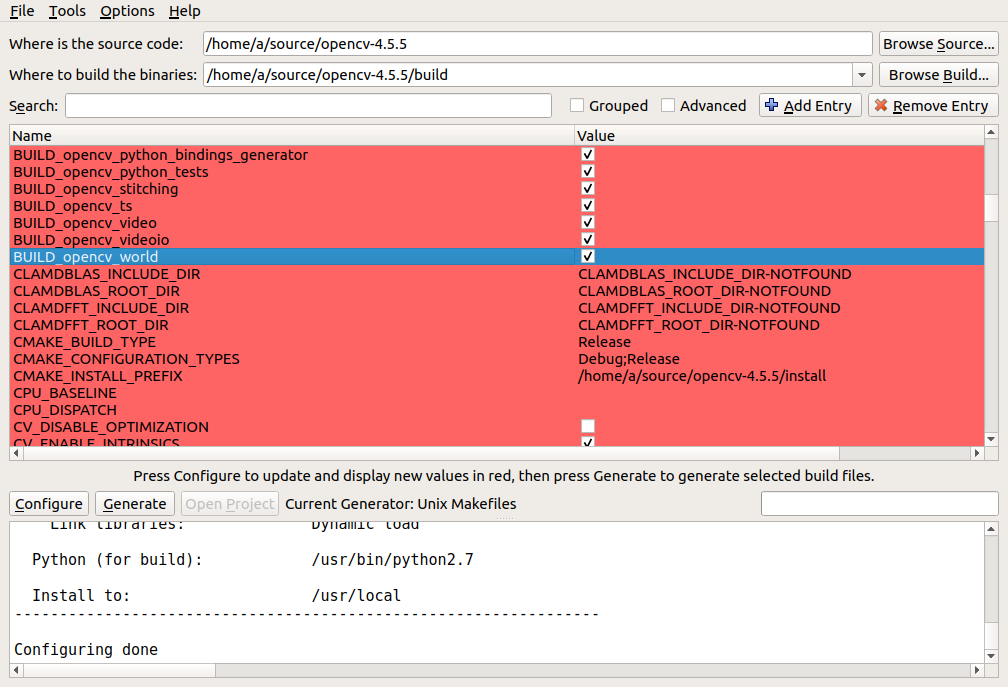Screen dimensions: 1008x687
Task: Select the CLAMDBLAS_INCLUDE_DIR row
Action: coord(496,274)
